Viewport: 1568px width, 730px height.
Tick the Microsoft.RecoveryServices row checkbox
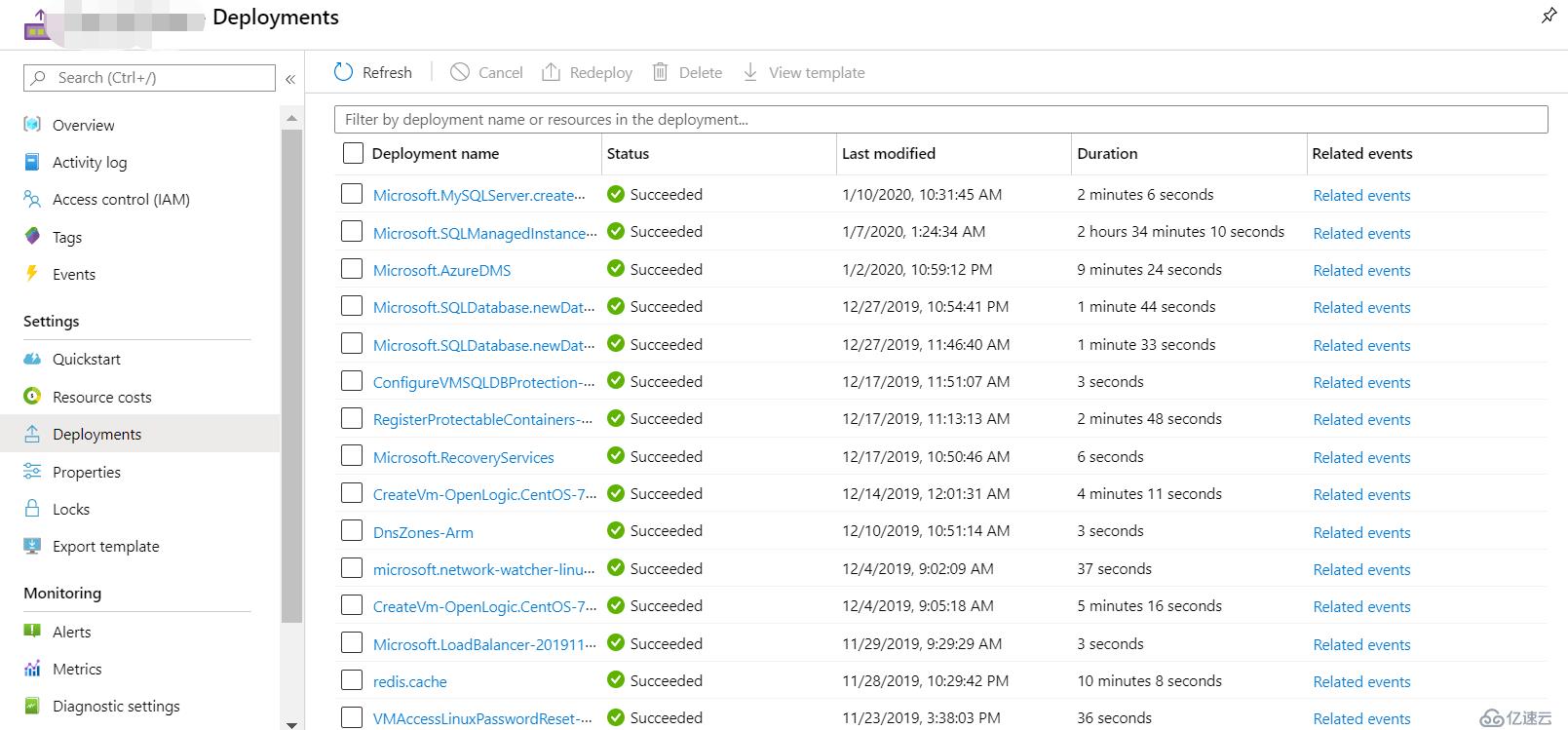(352, 456)
